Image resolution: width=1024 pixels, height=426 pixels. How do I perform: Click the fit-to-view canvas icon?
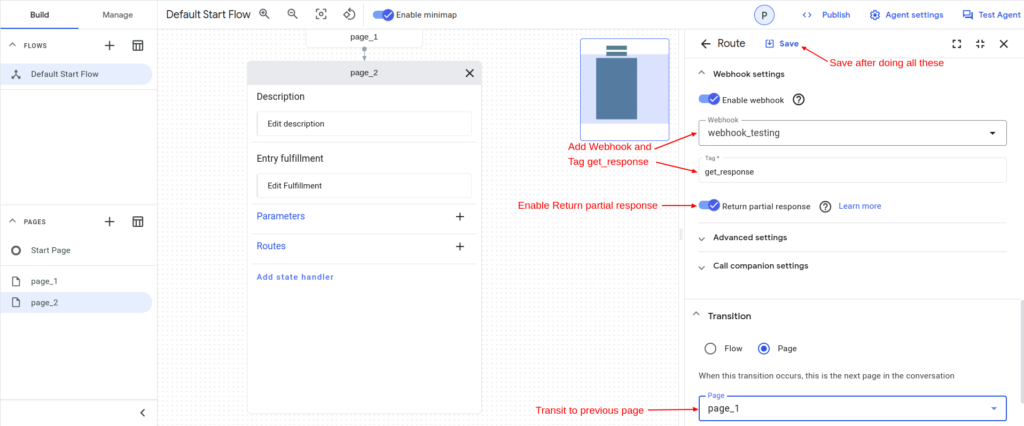pyautogui.click(x=321, y=15)
